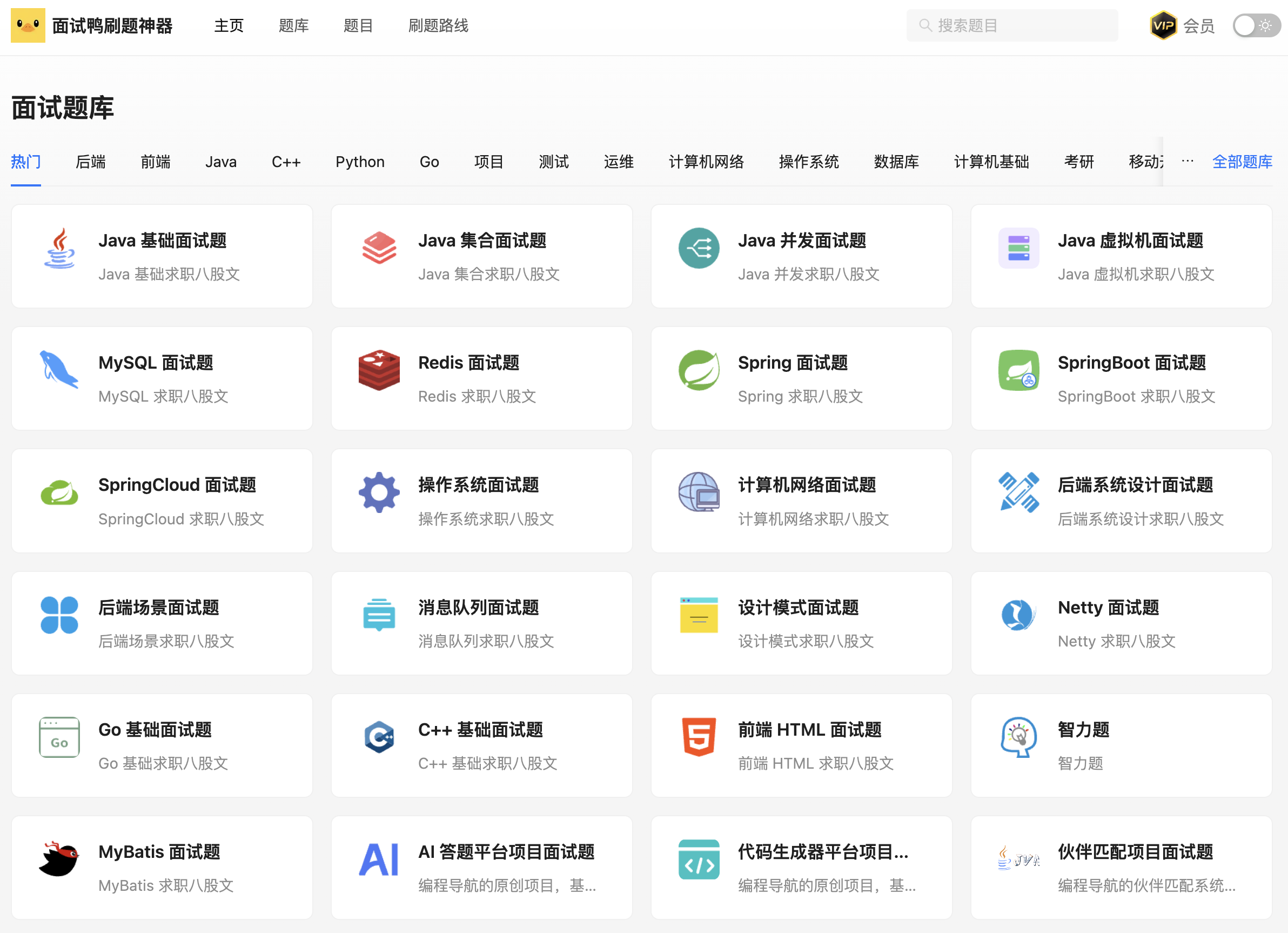
Task: Focus the 搜索题目 search field
Action: 1012,25
